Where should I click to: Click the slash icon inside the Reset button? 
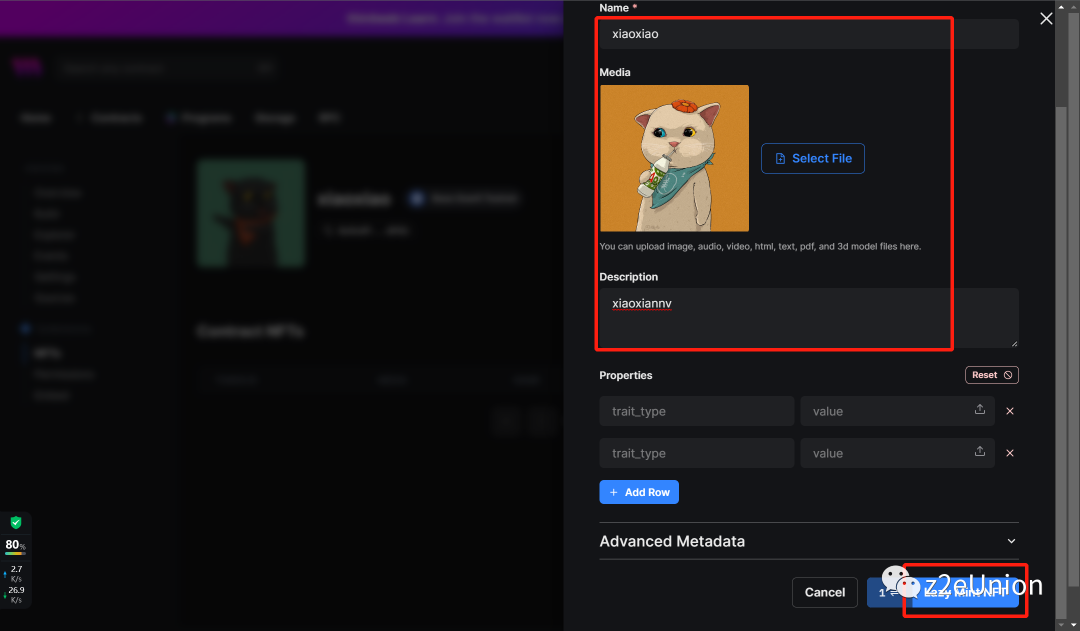click(1005, 374)
